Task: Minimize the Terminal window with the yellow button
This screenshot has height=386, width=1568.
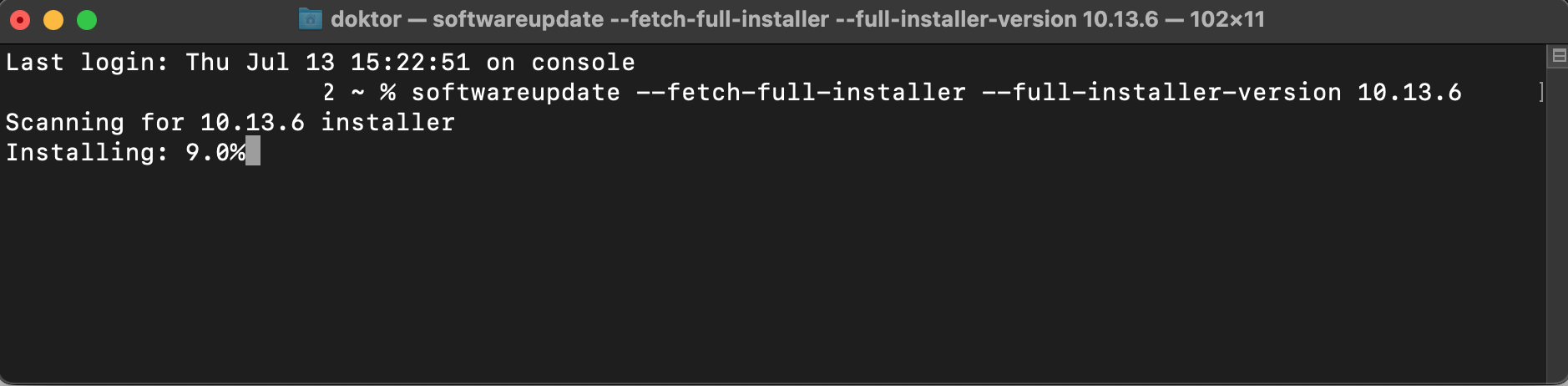Action: click(x=53, y=20)
